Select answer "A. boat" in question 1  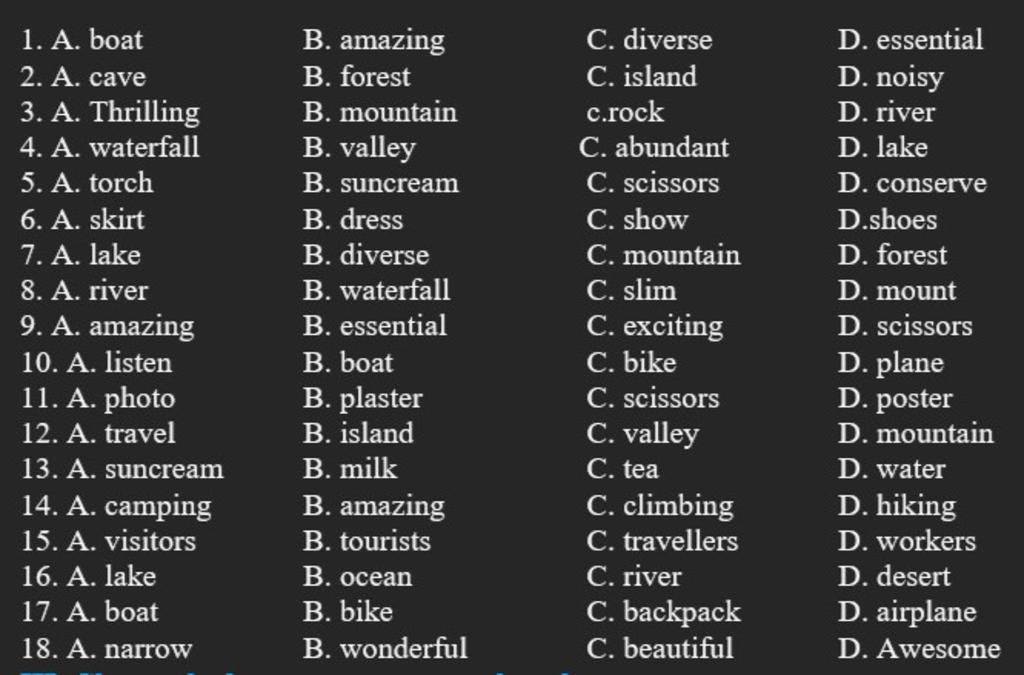click(x=97, y=40)
